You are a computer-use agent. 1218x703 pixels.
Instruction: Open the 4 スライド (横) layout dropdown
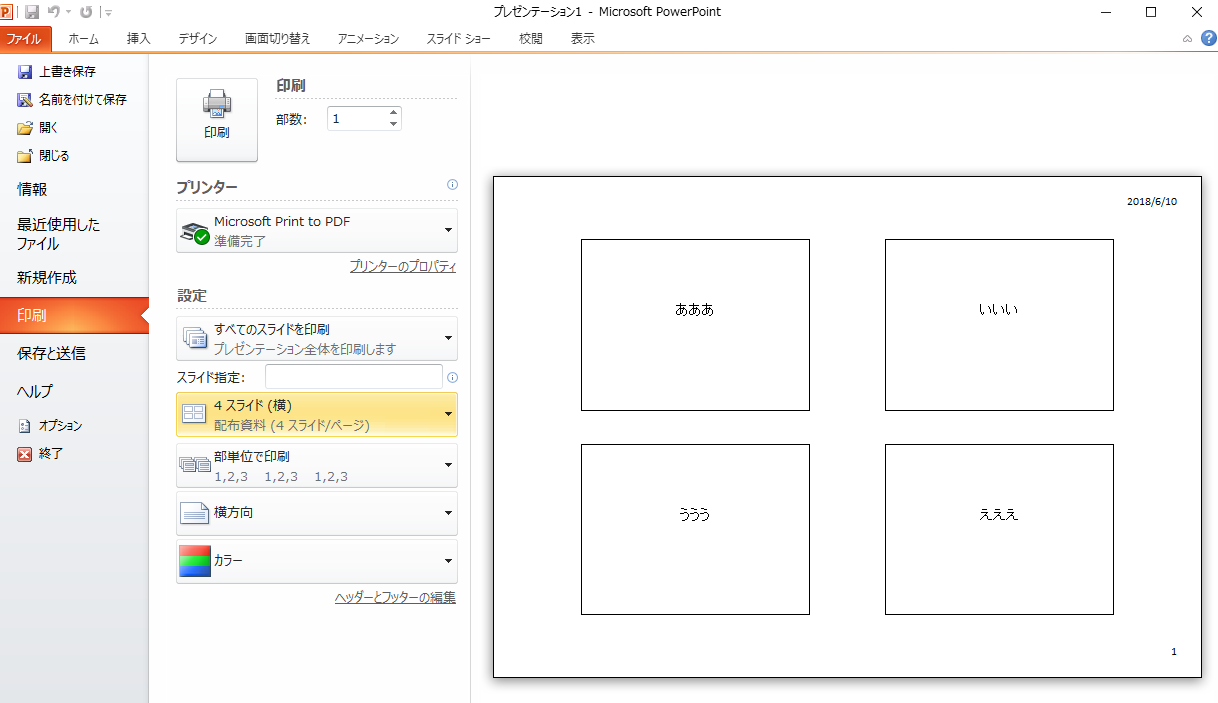316,414
